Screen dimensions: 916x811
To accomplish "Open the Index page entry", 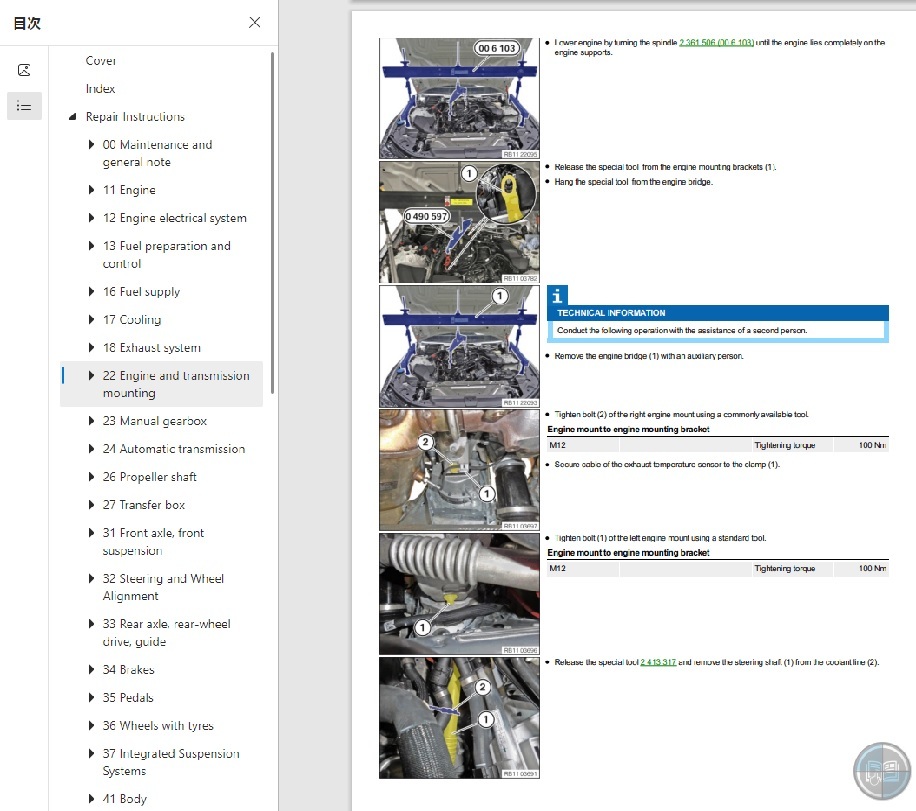I will coord(100,88).
